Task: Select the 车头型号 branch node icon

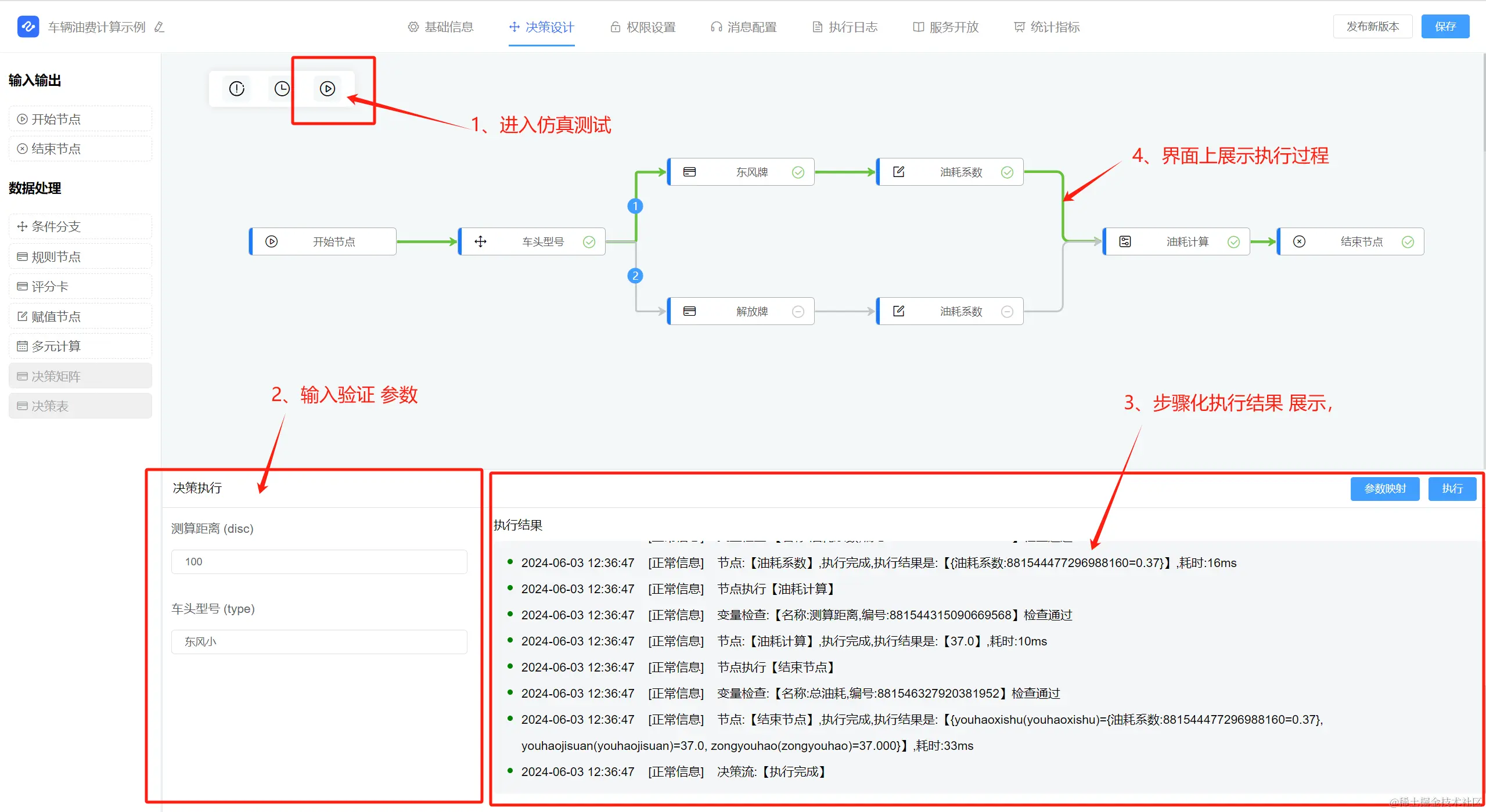Action: pyautogui.click(x=480, y=241)
